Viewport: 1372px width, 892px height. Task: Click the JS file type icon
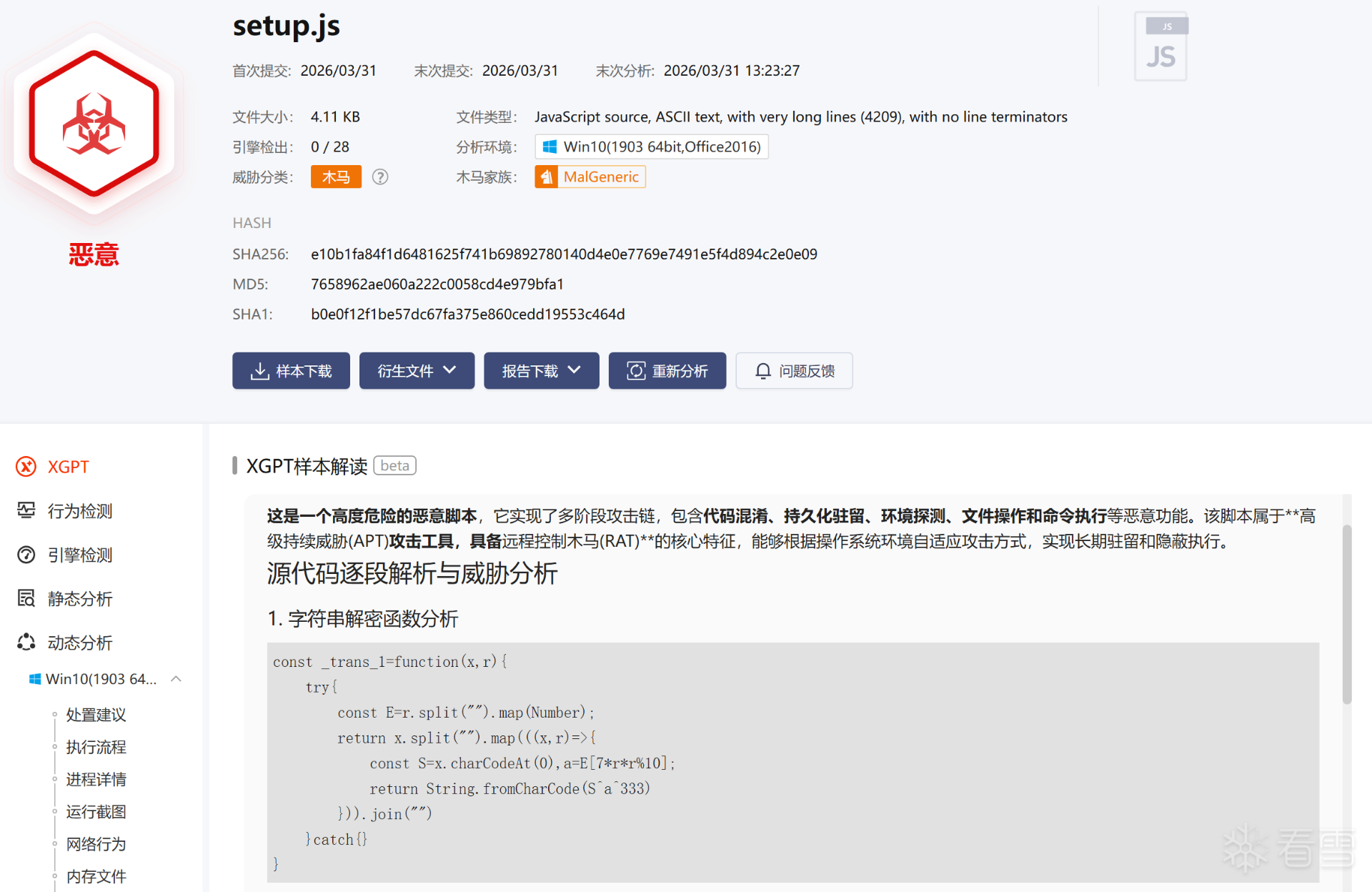(1160, 47)
